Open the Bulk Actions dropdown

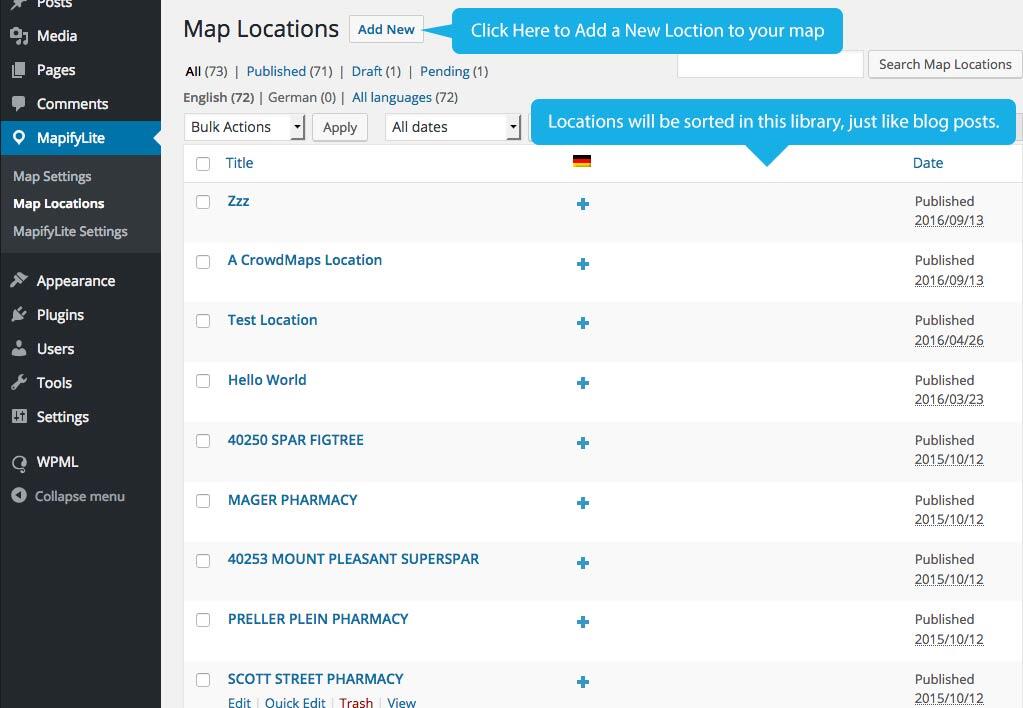coord(244,127)
